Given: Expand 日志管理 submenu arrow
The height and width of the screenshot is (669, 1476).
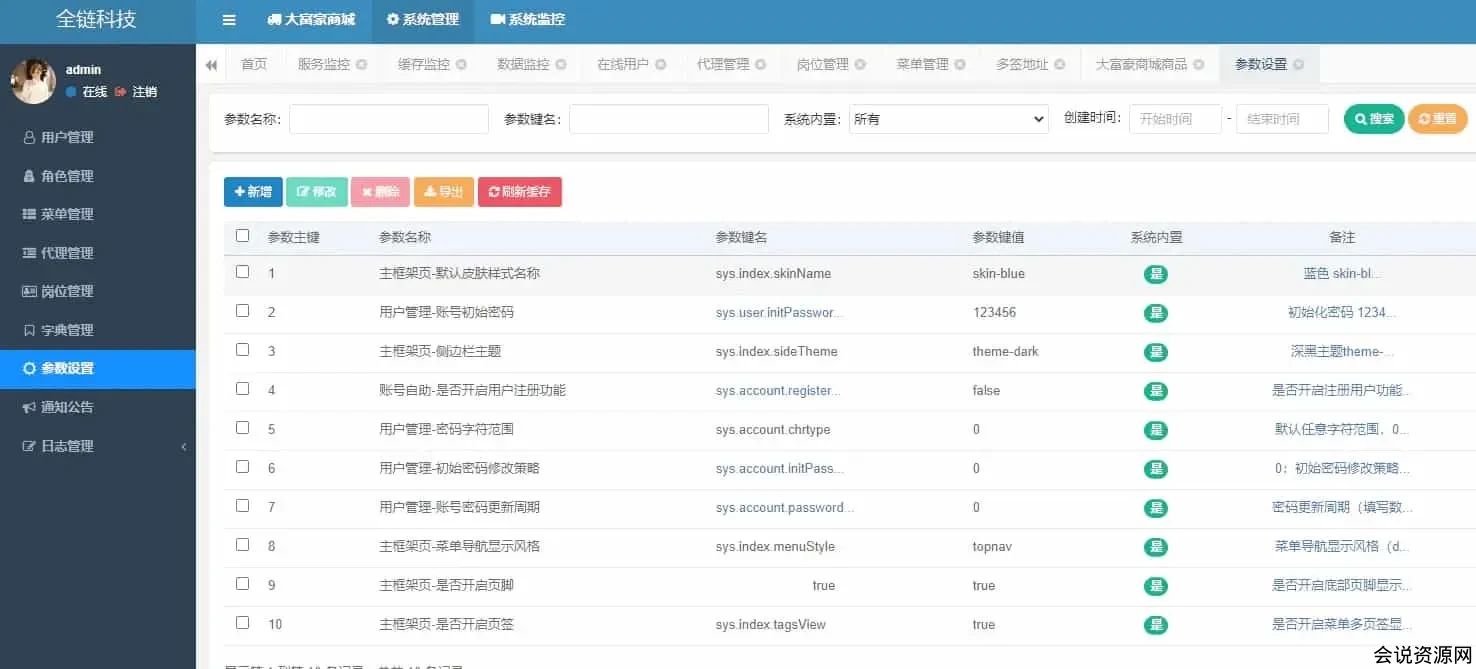Looking at the screenshot, I should click(x=184, y=446).
